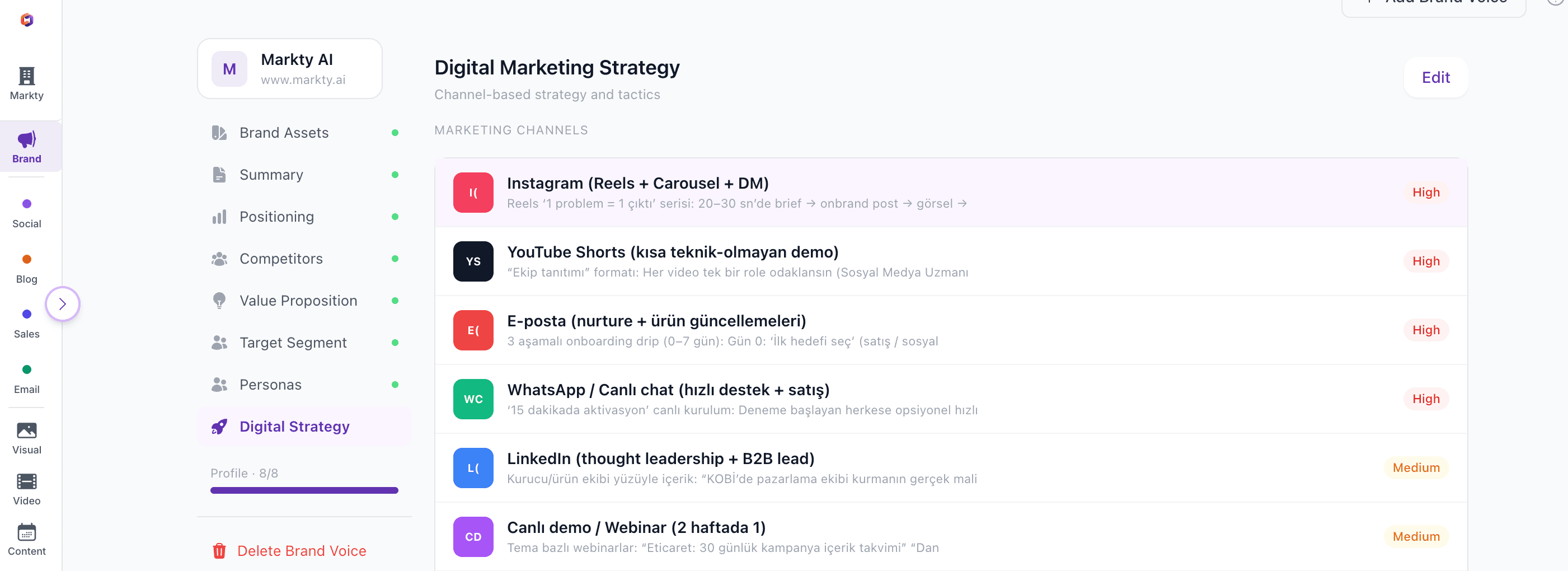Viewport: 1568px width, 571px height.
Task: Click the Edit button for Digital Marketing Strategy
Action: pyautogui.click(x=1436, y=77)
